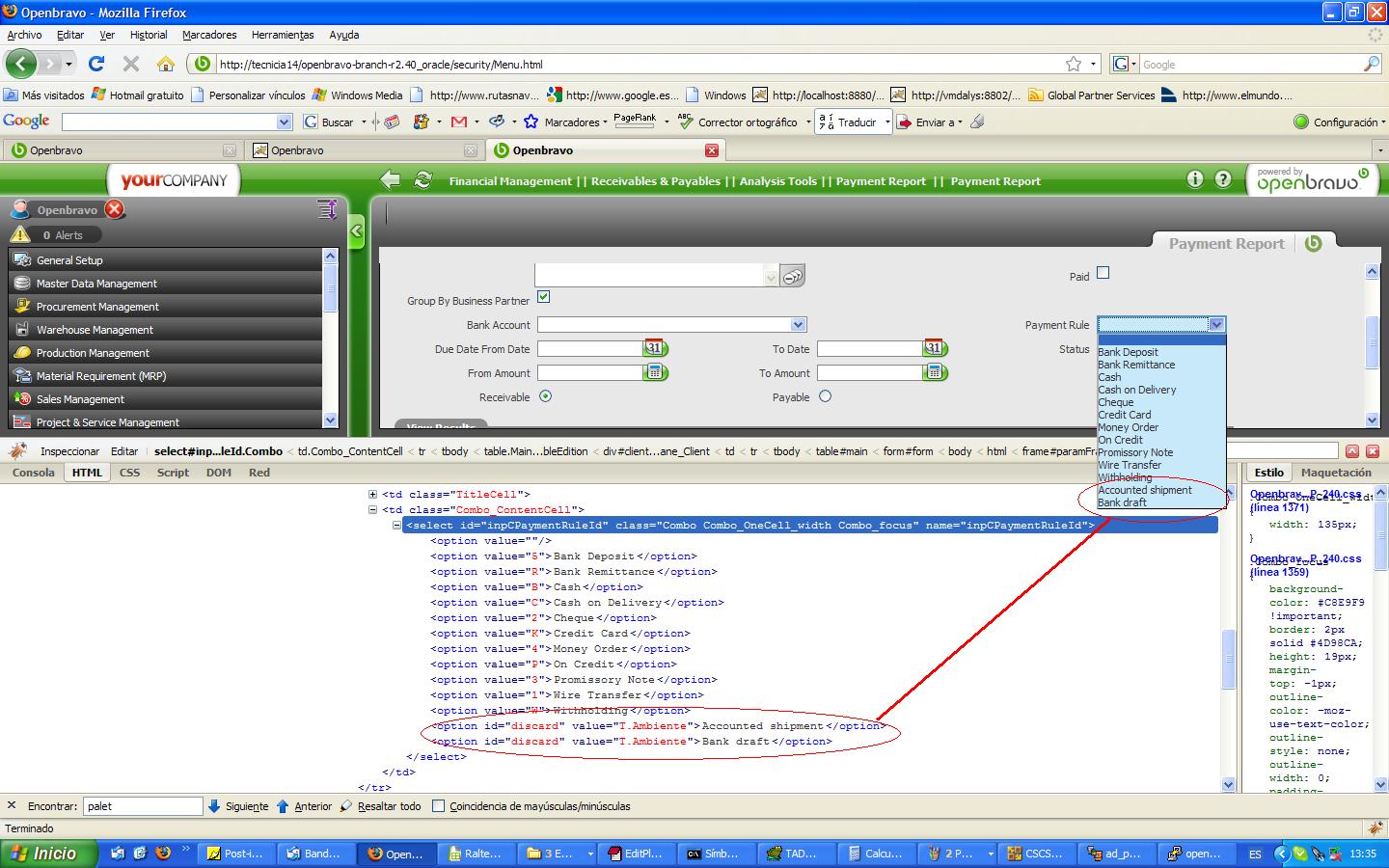Open the From Amount calculator icon
This screenshot has width=1389, height=868.
655,372
